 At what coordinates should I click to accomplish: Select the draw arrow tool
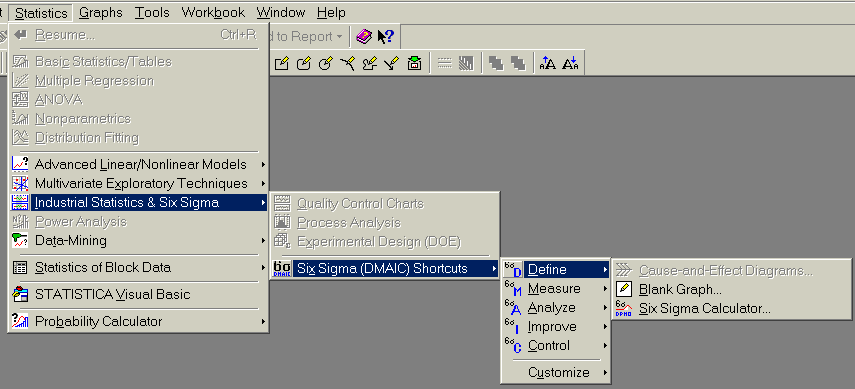tap(392, 64)
